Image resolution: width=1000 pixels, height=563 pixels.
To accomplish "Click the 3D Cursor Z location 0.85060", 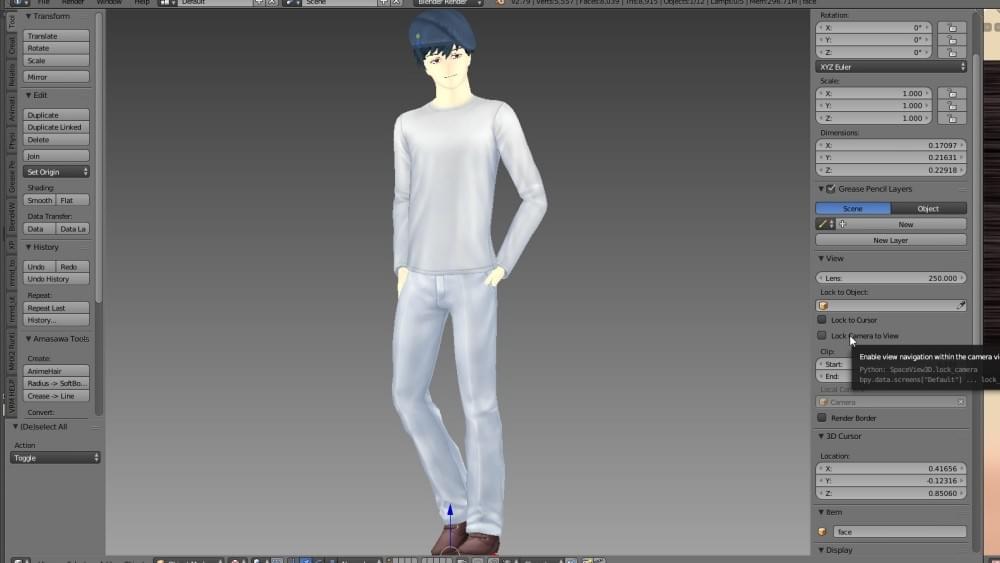I will 890,493.
